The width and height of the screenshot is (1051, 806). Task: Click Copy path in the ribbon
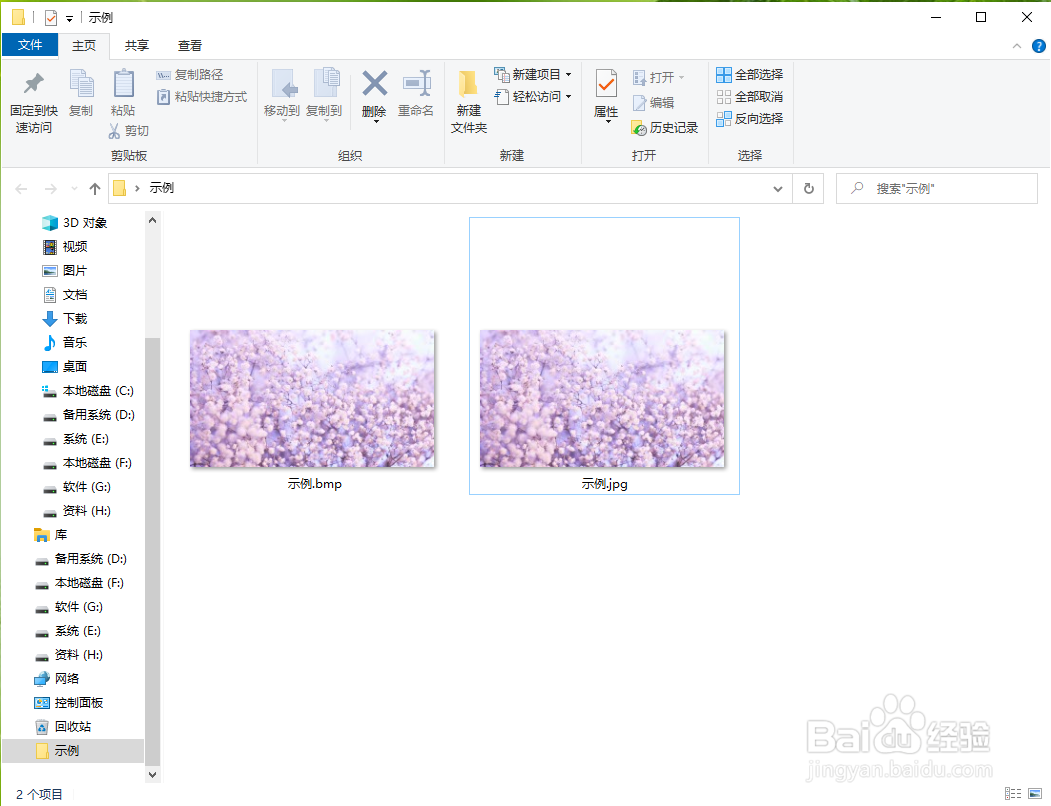pos(190,74)
